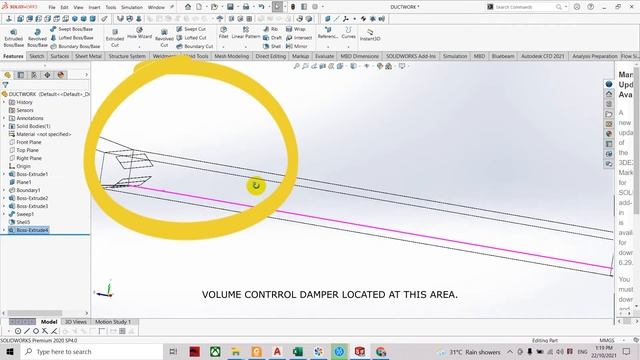
Task: Open FeatureManager filter icon
Action: click(x=5, y=85)
